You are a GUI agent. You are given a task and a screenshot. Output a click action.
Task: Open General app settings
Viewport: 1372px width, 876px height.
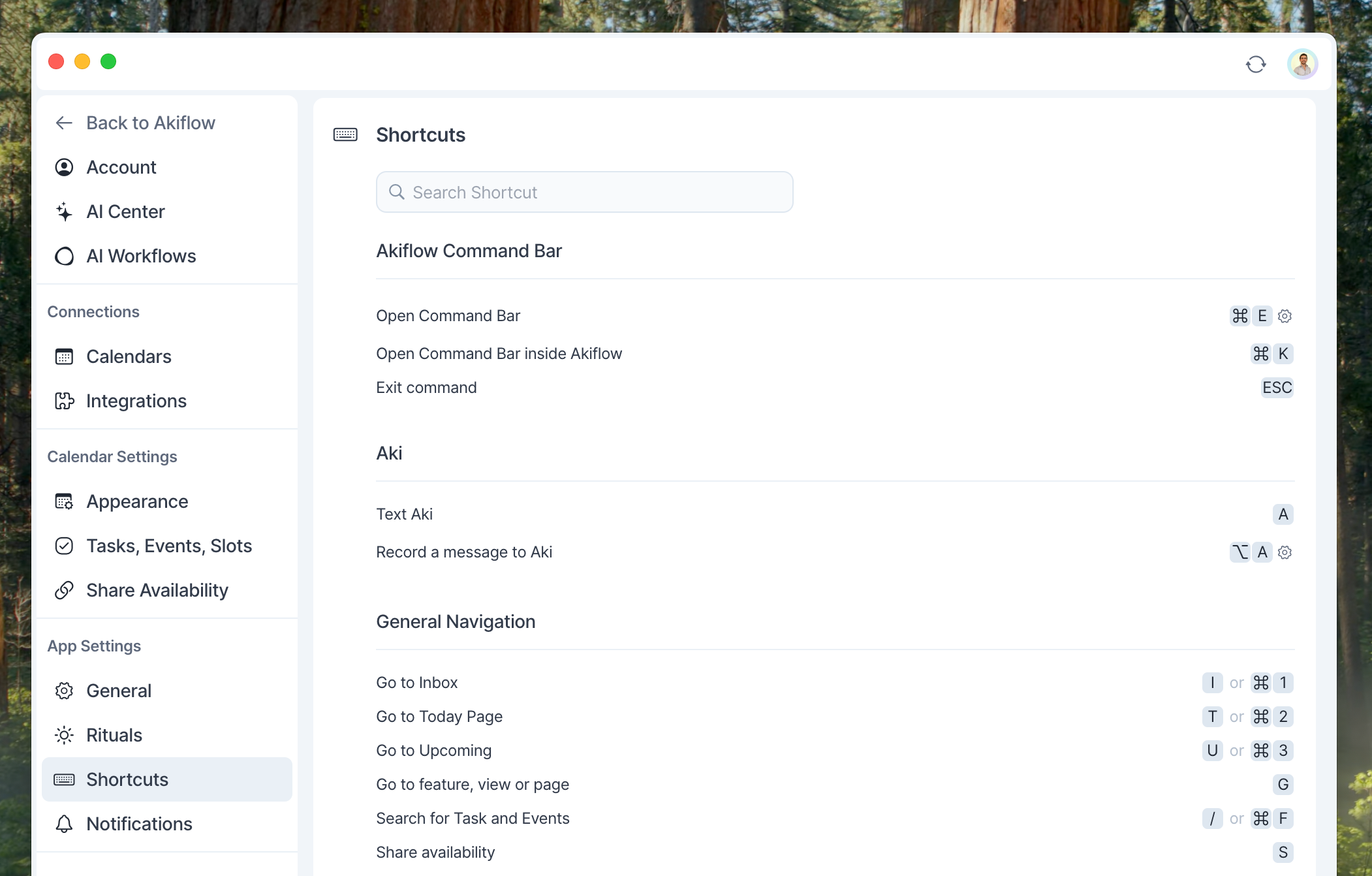coord(119,691)
